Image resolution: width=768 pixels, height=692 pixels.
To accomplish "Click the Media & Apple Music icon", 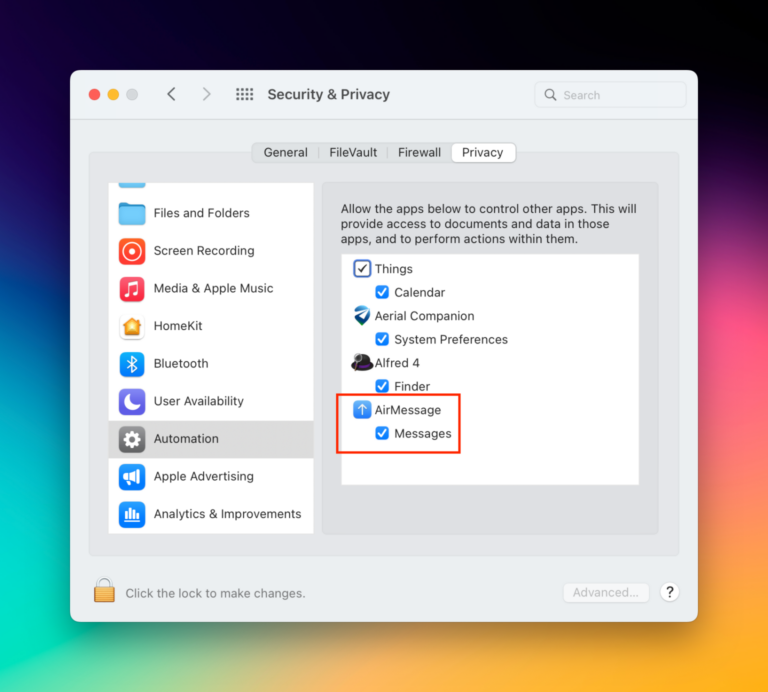I will [132, 289].
